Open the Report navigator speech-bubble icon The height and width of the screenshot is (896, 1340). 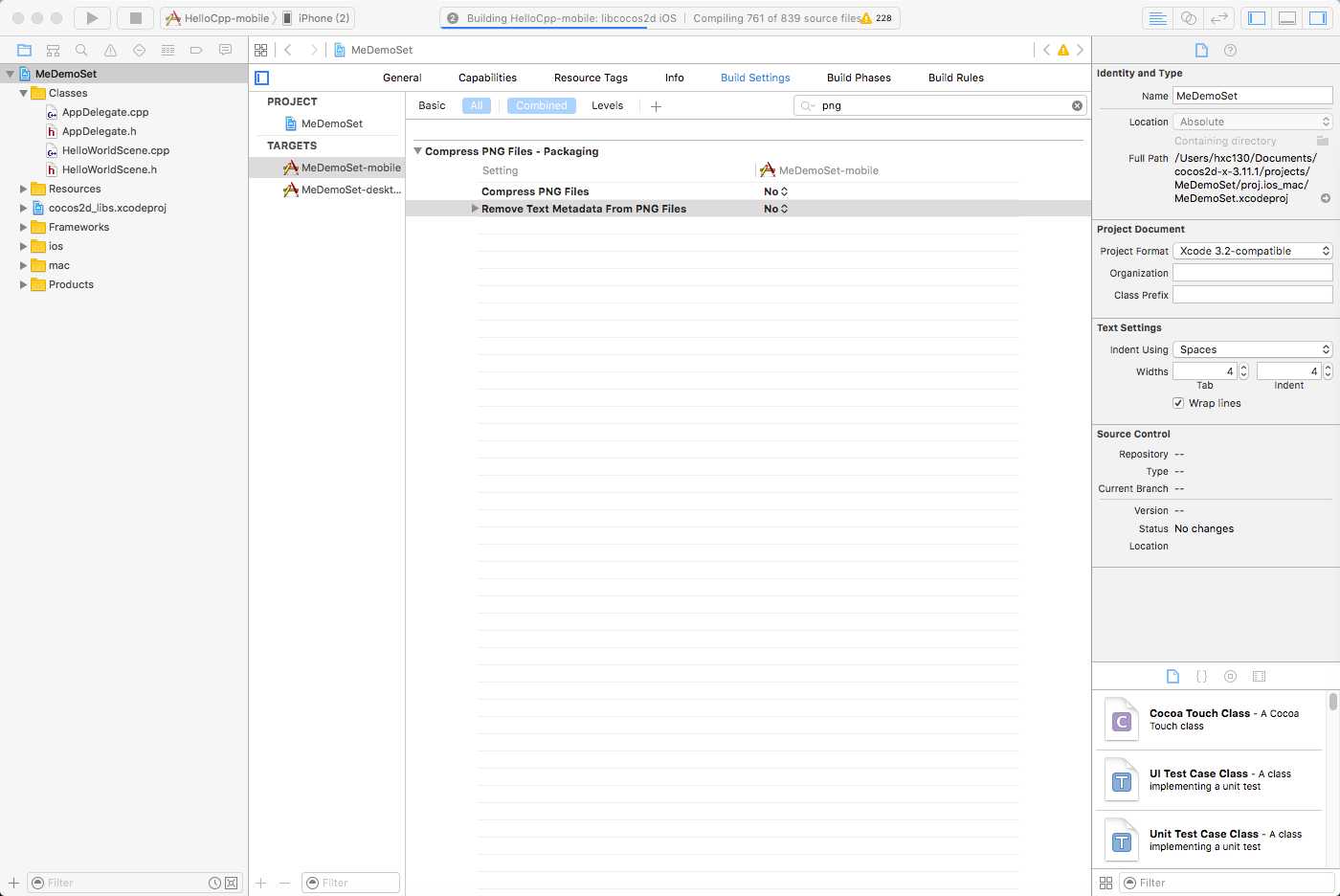[x=225, y=50]
